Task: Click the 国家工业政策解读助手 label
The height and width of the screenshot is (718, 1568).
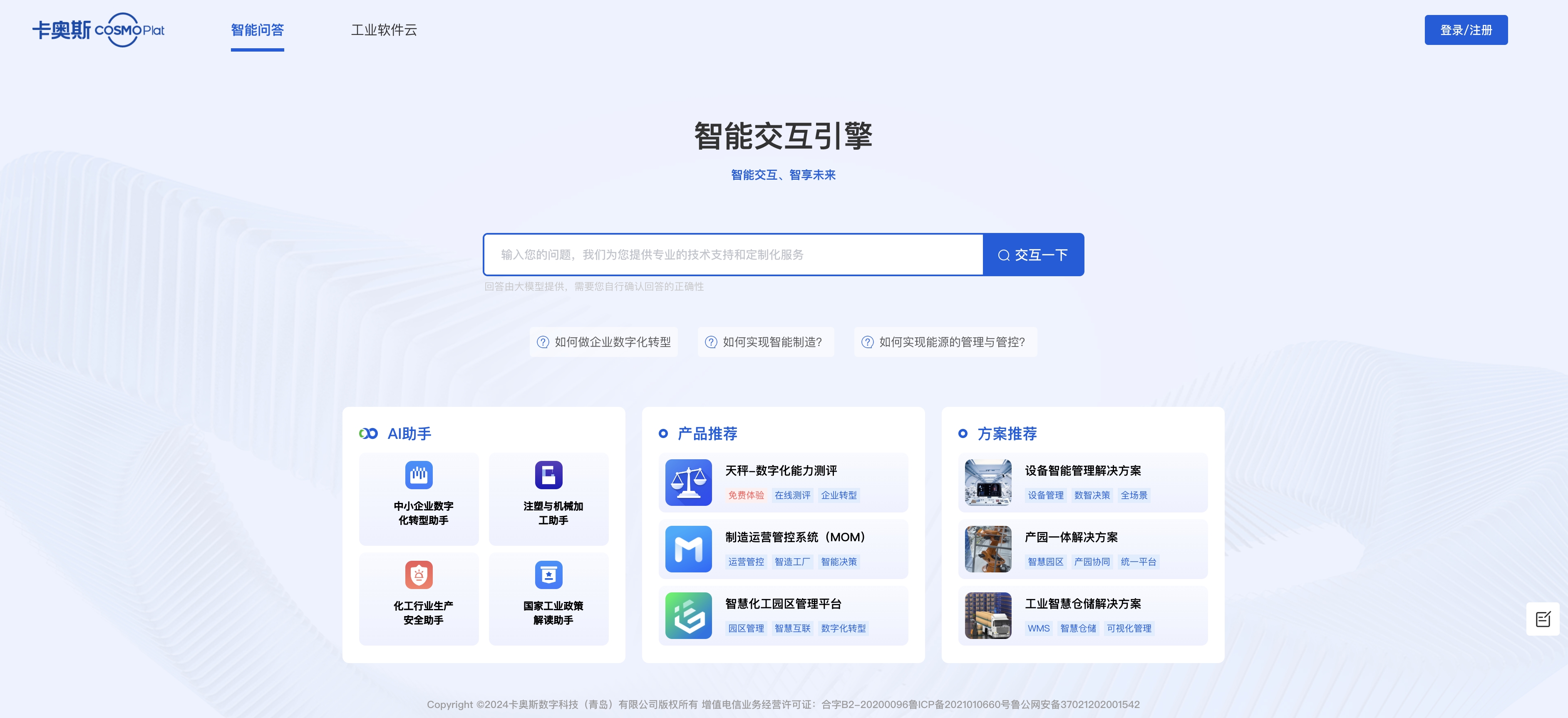Action: [x=553, y=613]
